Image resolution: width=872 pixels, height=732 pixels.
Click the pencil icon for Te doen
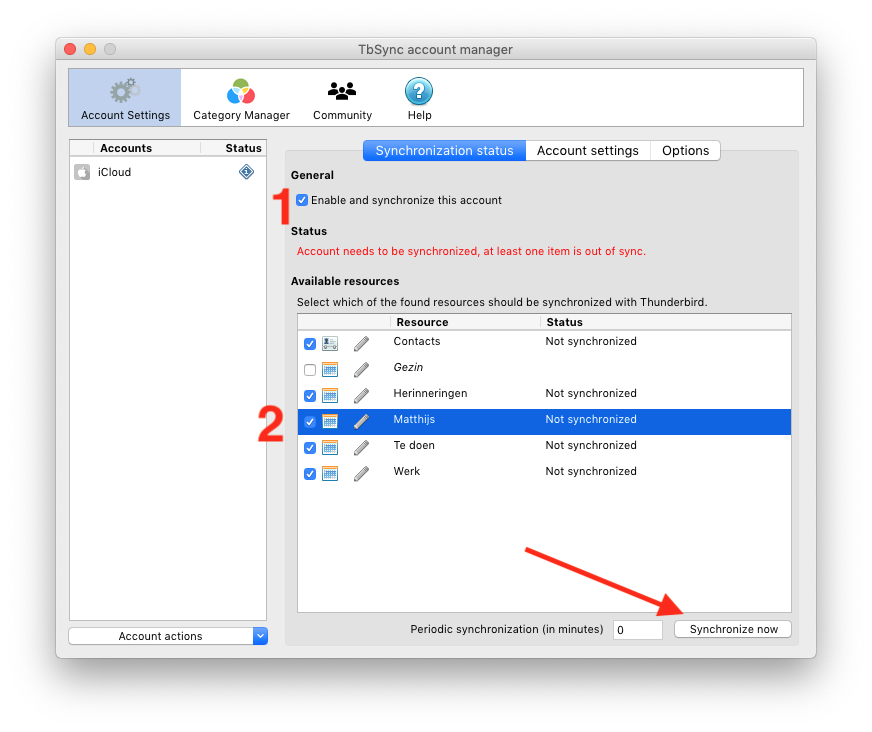[x=361, y=447]
